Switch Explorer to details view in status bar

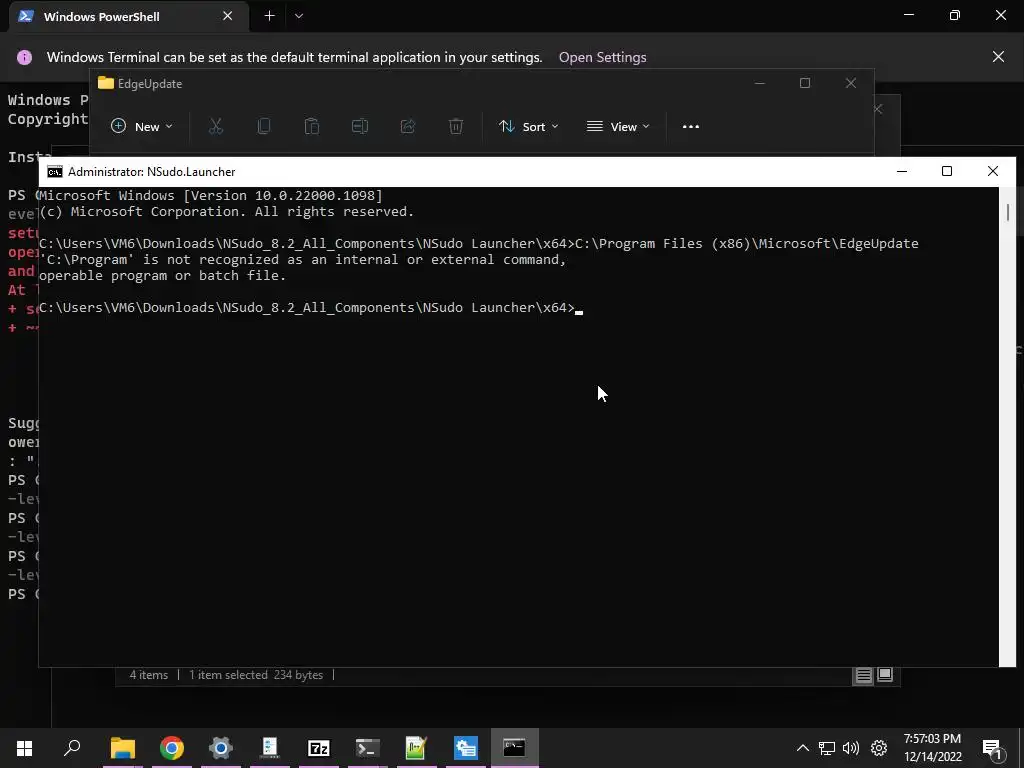[863, 675]
